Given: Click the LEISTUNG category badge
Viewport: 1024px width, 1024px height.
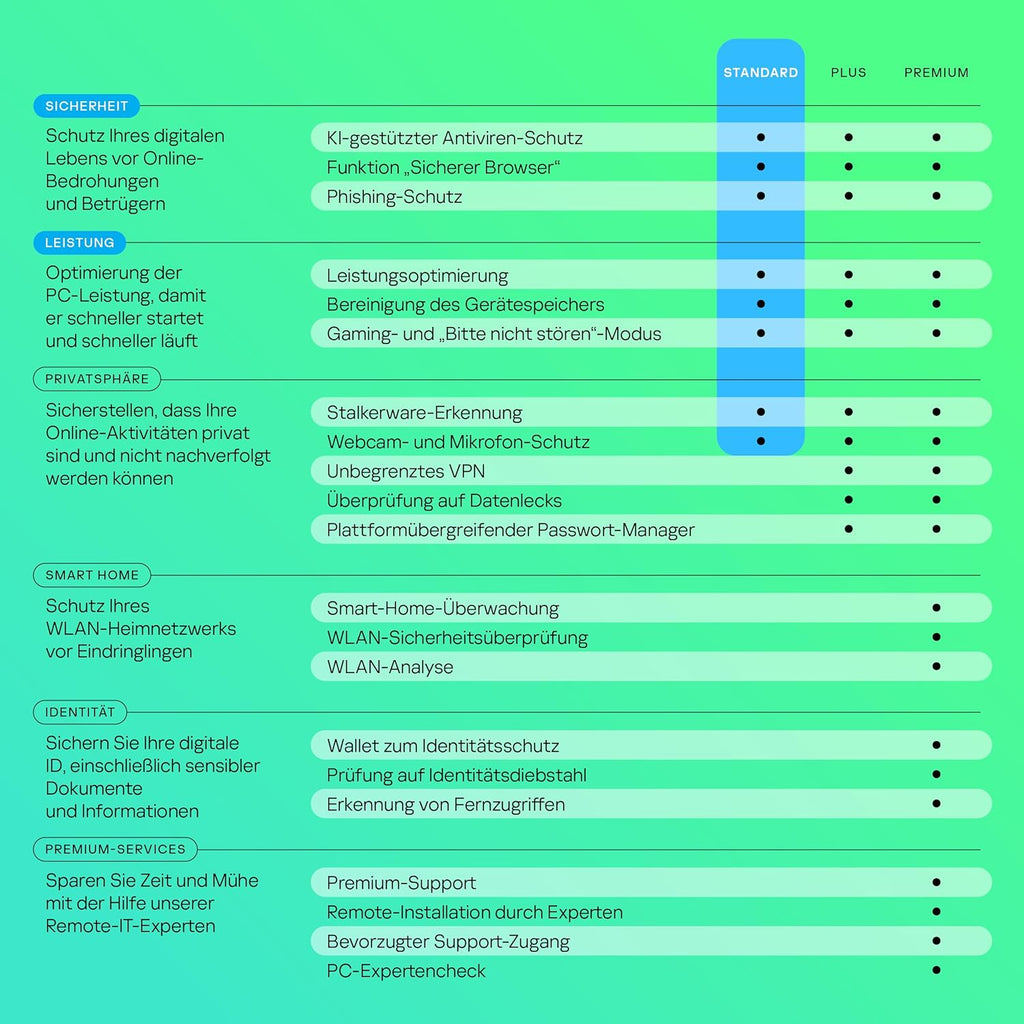Looking at the screenshot, I should click(80, 242).
